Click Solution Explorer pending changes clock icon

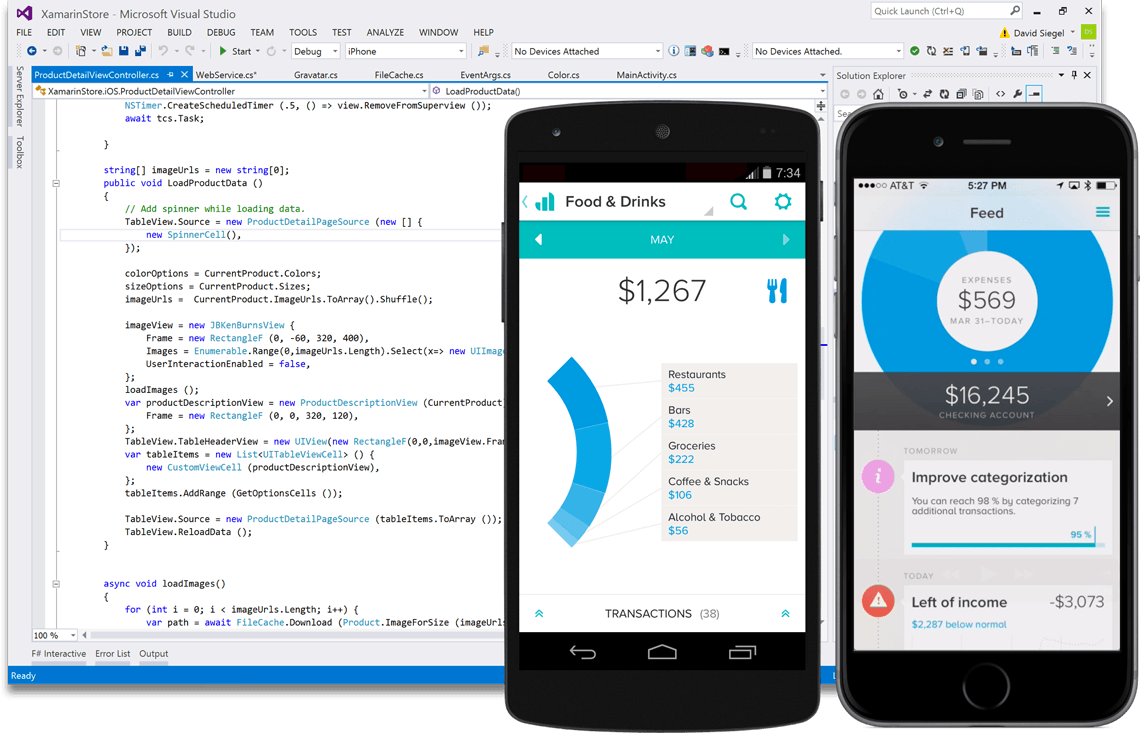click(x=902, y=94)
